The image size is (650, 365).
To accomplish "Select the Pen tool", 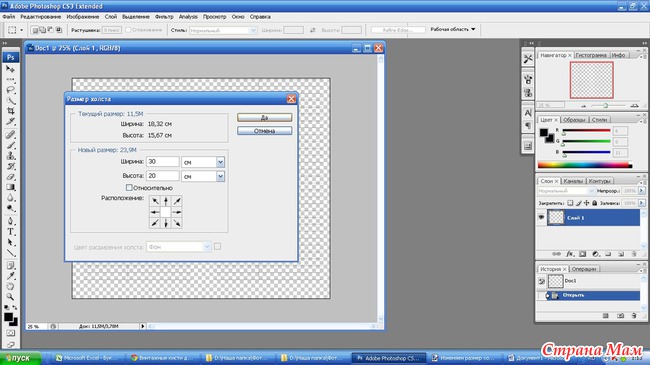I will 10,221.
